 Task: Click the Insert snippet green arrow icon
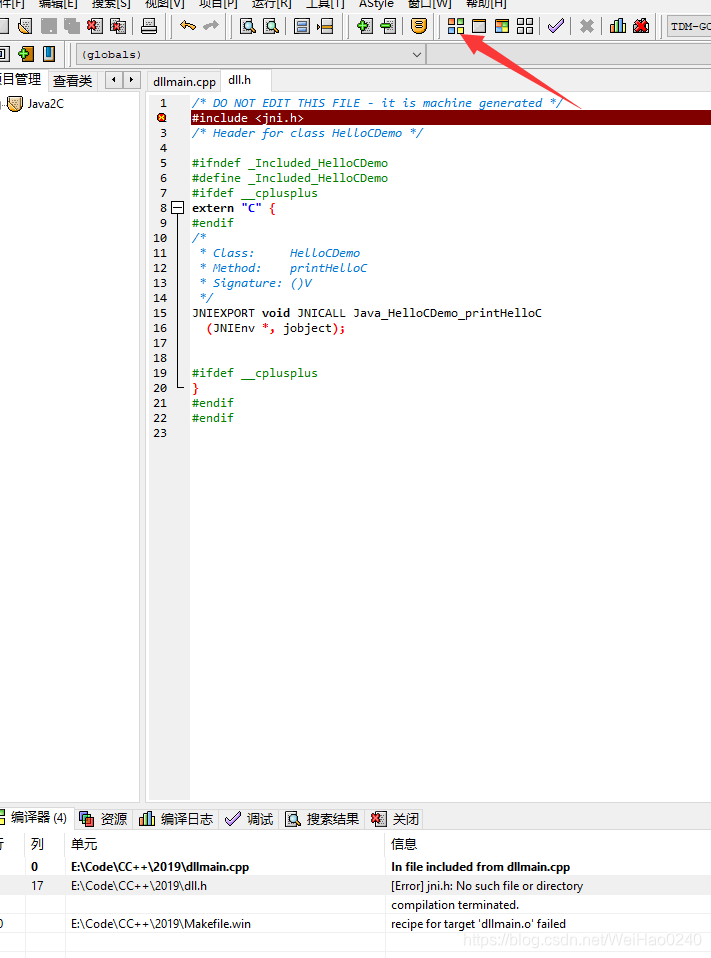(x=26, y=54)
